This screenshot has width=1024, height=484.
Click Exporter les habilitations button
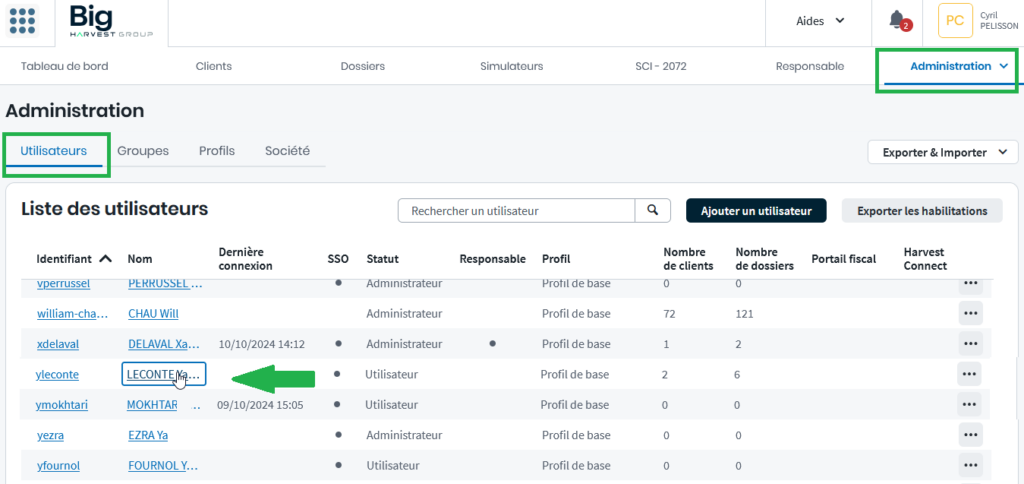(922, 210)
